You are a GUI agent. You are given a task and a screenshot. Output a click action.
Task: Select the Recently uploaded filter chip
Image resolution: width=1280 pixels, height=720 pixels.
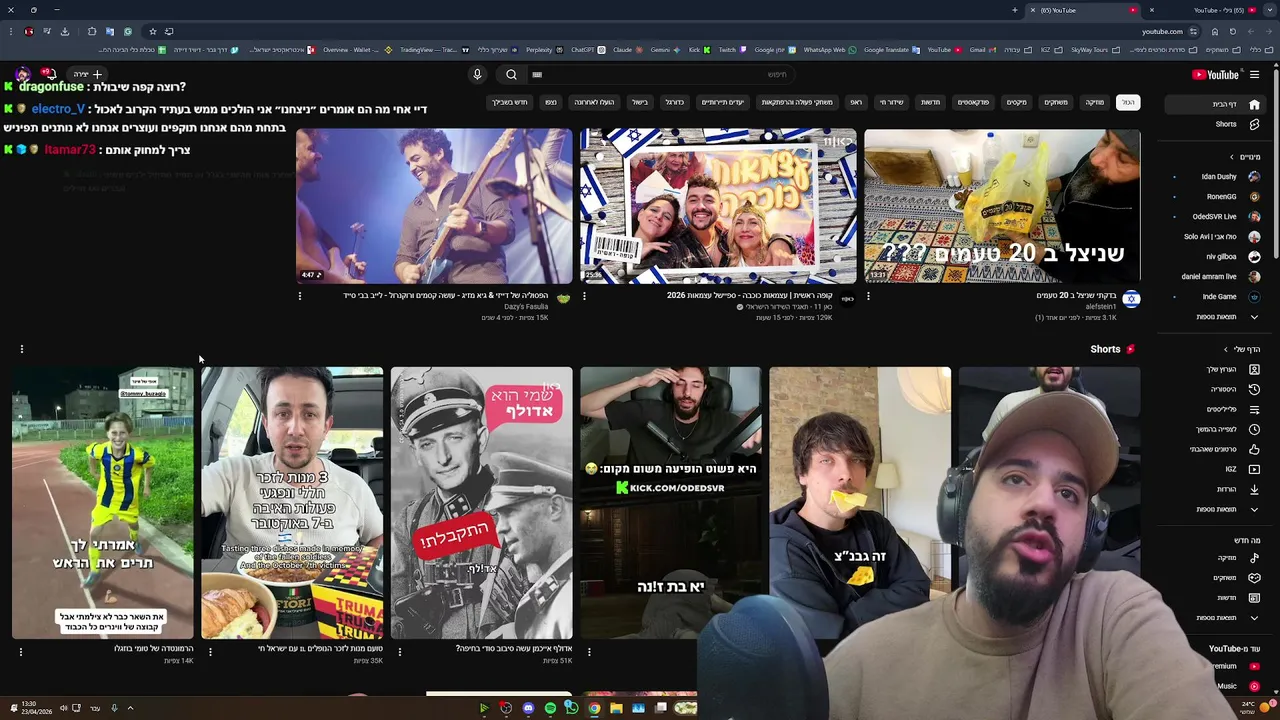click(594, 102)
